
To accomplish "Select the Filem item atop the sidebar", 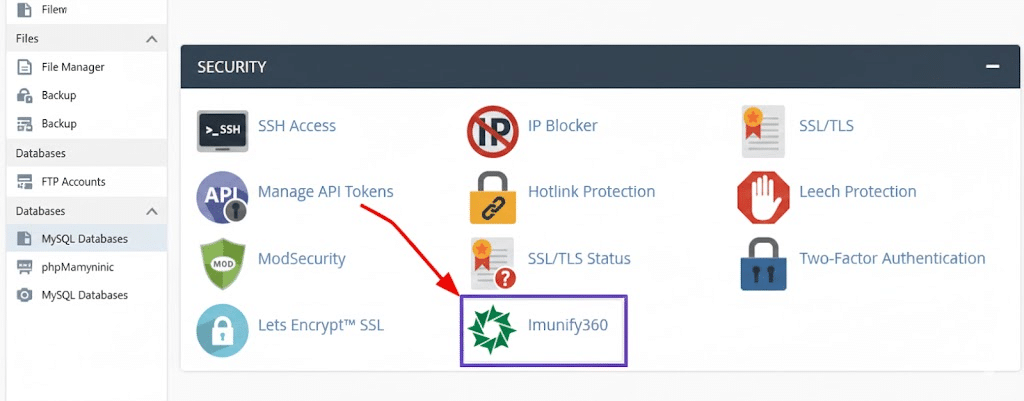I will tap(54, 10).
